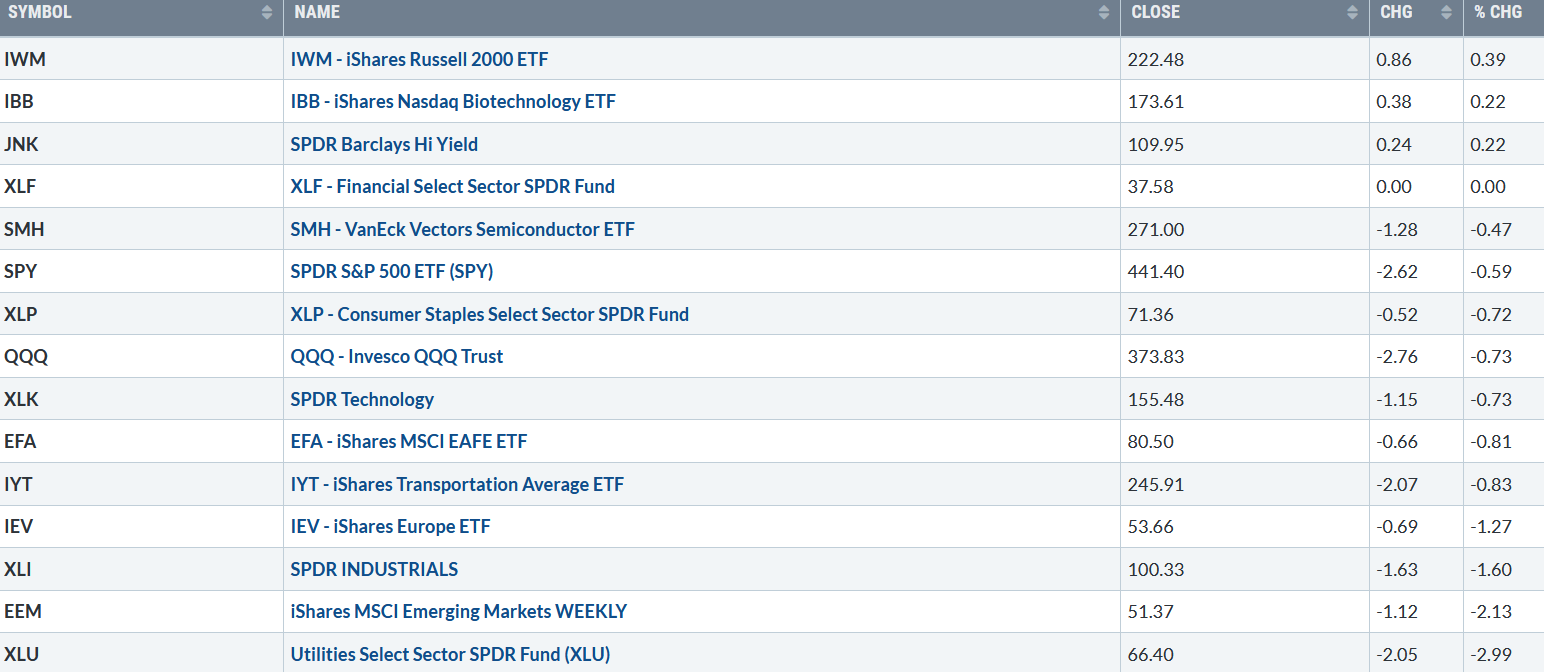Viewport: 1544px width, 672px height.
Task: Open iShares MSCI Emerging Markets WEEKLY link
Action: point(459,612)
